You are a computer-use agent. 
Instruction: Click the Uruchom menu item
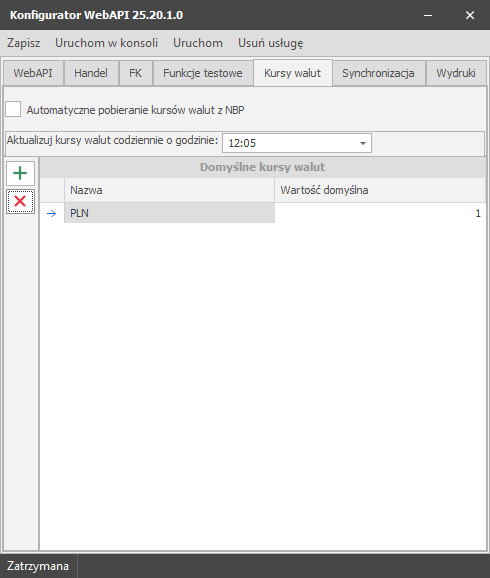tap(198, 43)
